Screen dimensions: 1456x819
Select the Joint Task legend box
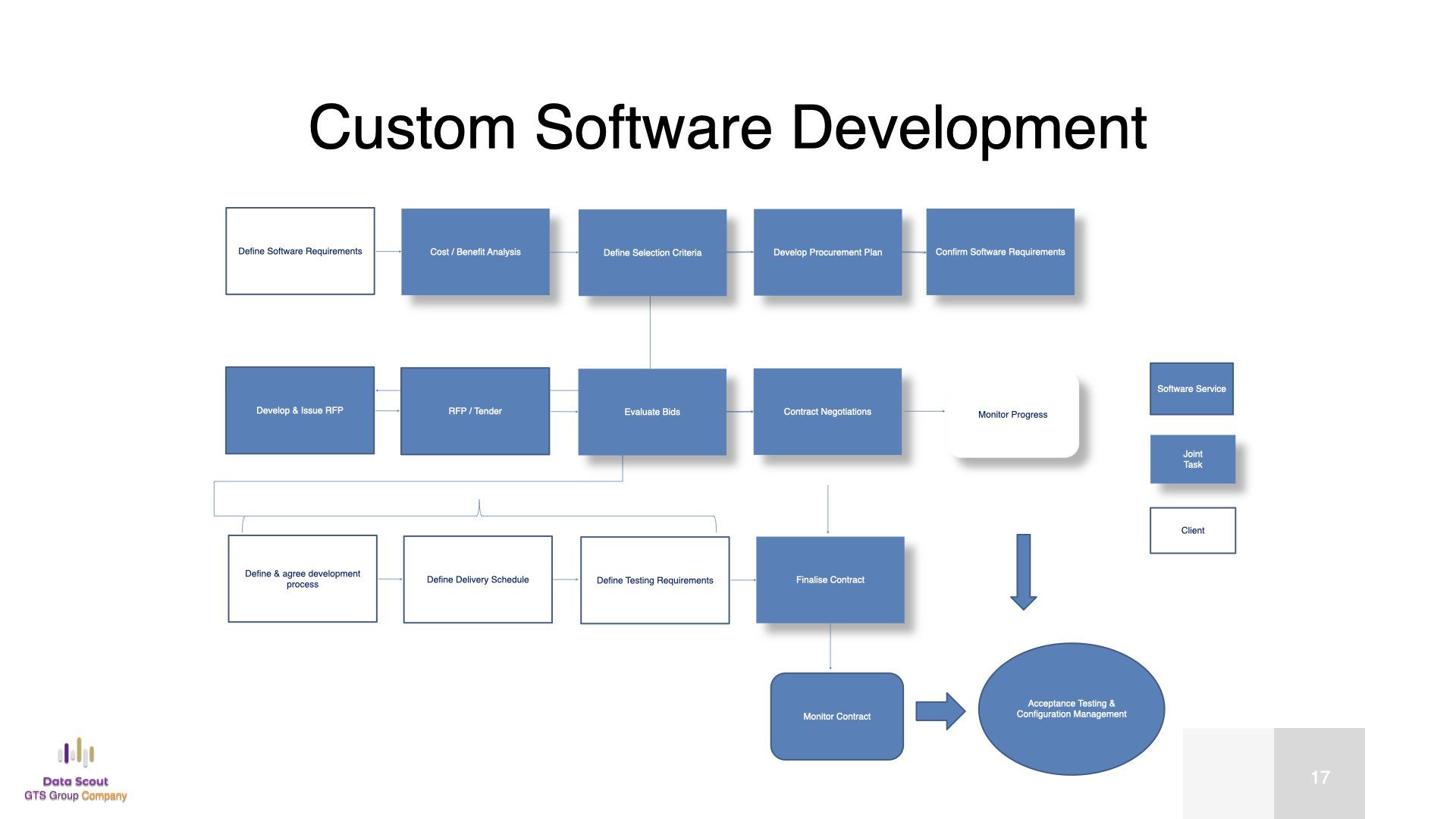point(1193,460)
